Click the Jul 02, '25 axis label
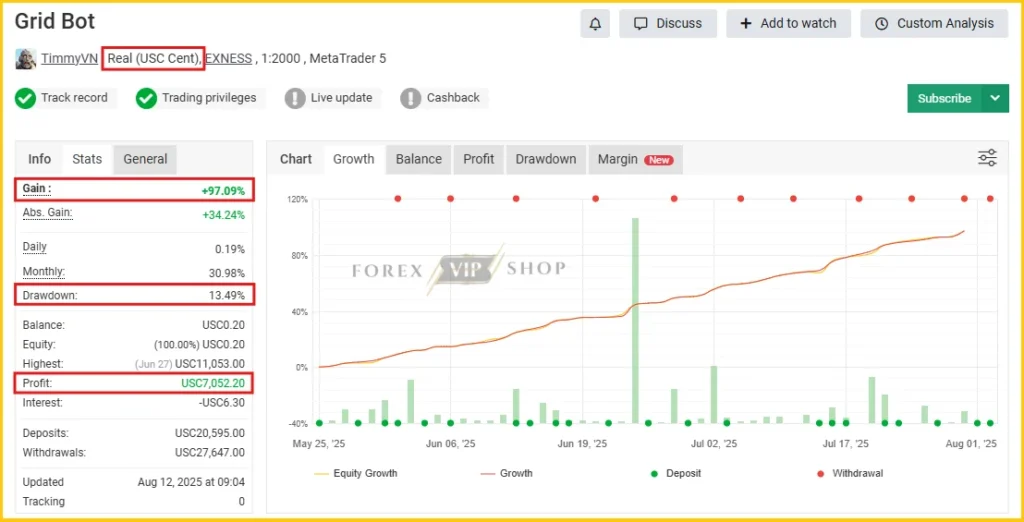 pos(714,444)
